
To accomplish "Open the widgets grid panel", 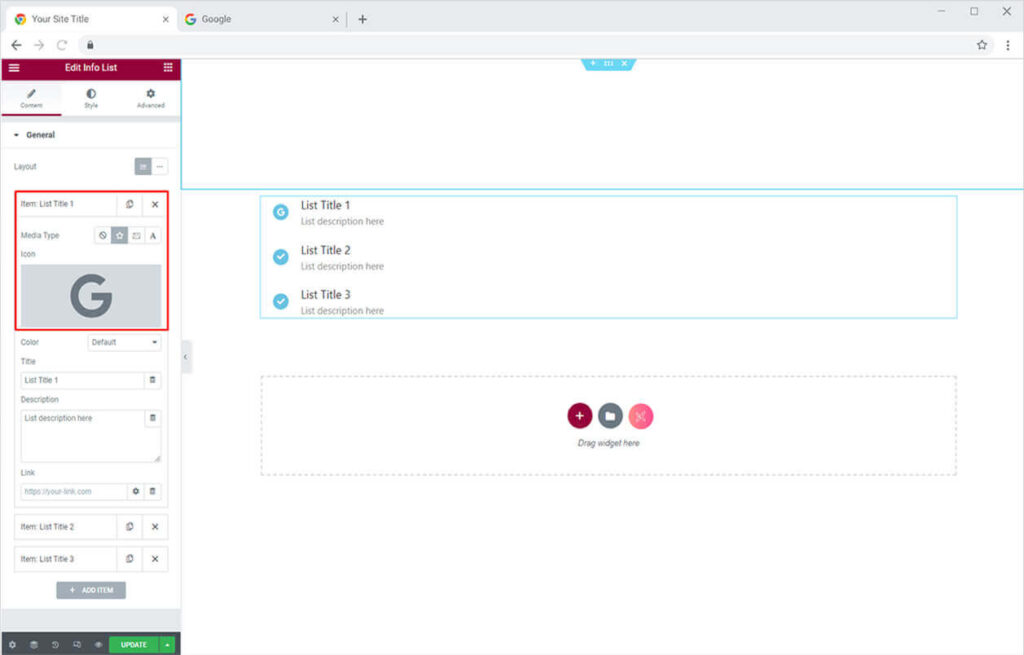I will 167,67.
